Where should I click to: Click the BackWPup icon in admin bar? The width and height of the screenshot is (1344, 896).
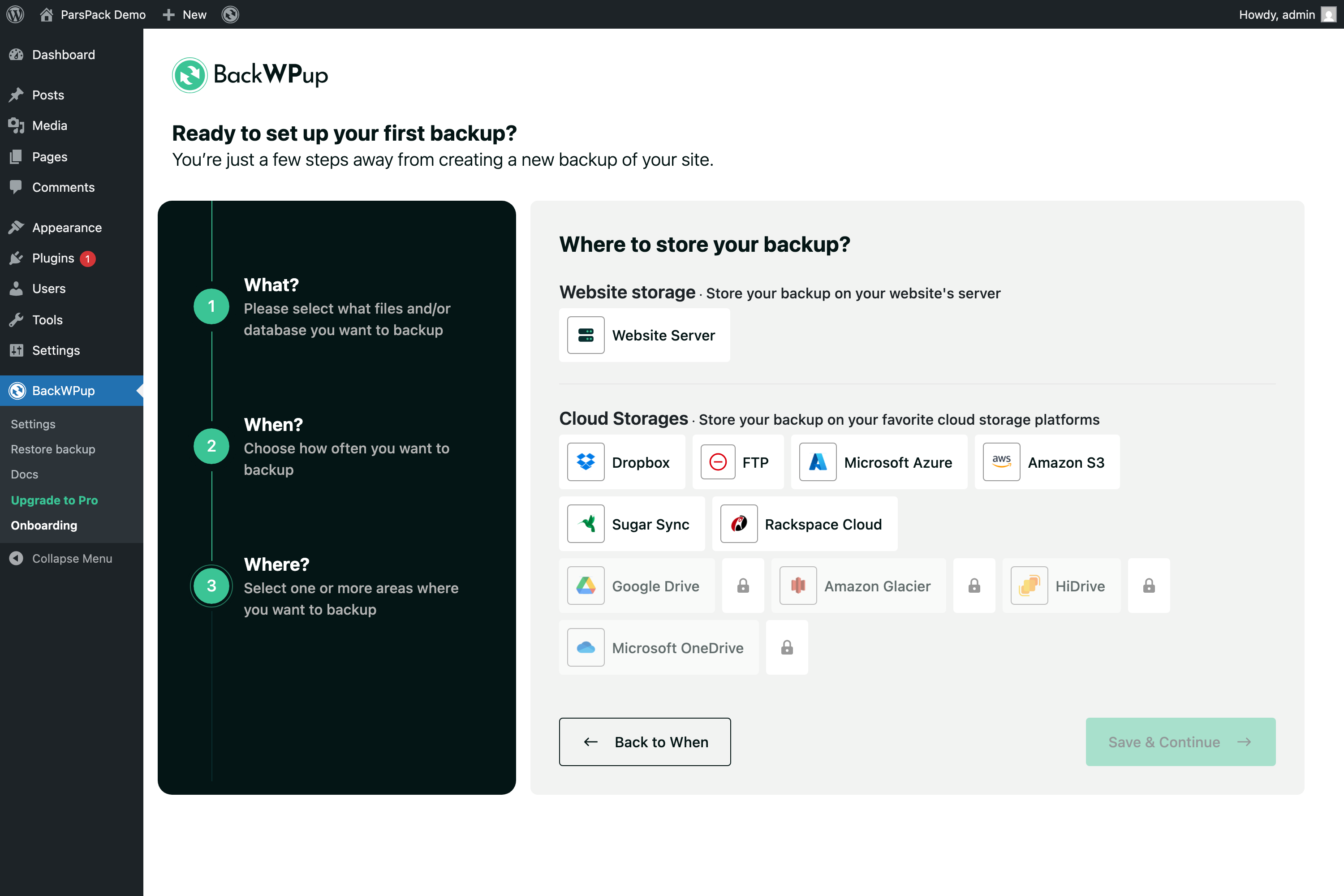230,14
